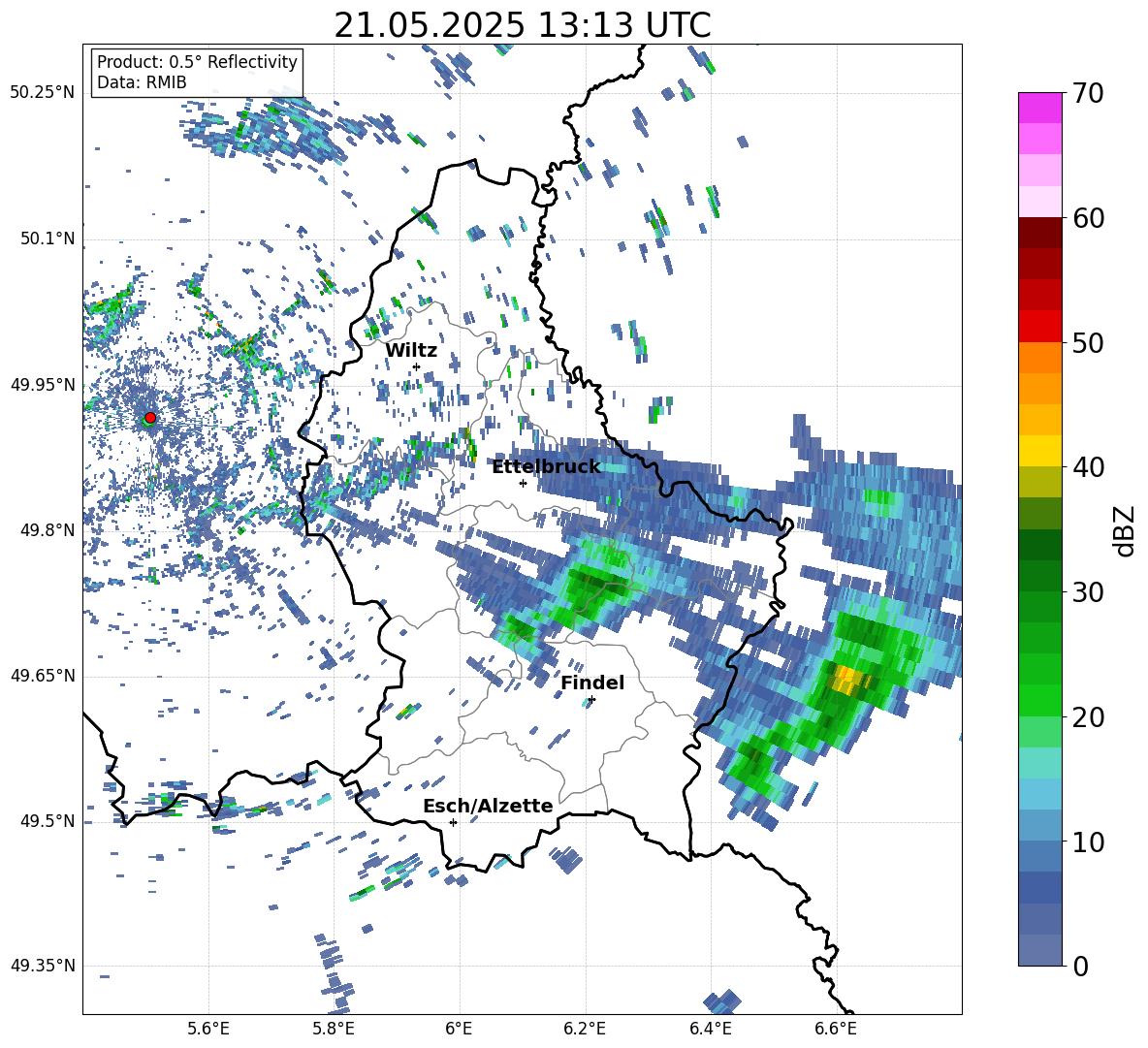The image size is (1148, 1048).
Task: Click the 49.65°N latitude label
Action: pyautogui.click(x=43, y=675)
